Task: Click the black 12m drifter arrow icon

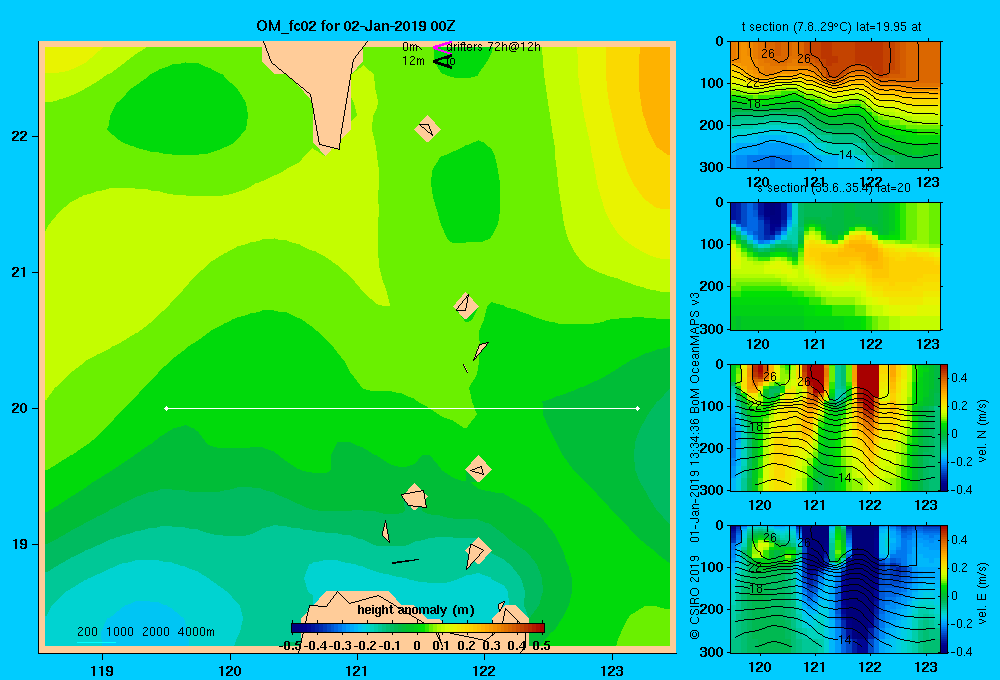Action: (443, 61)
